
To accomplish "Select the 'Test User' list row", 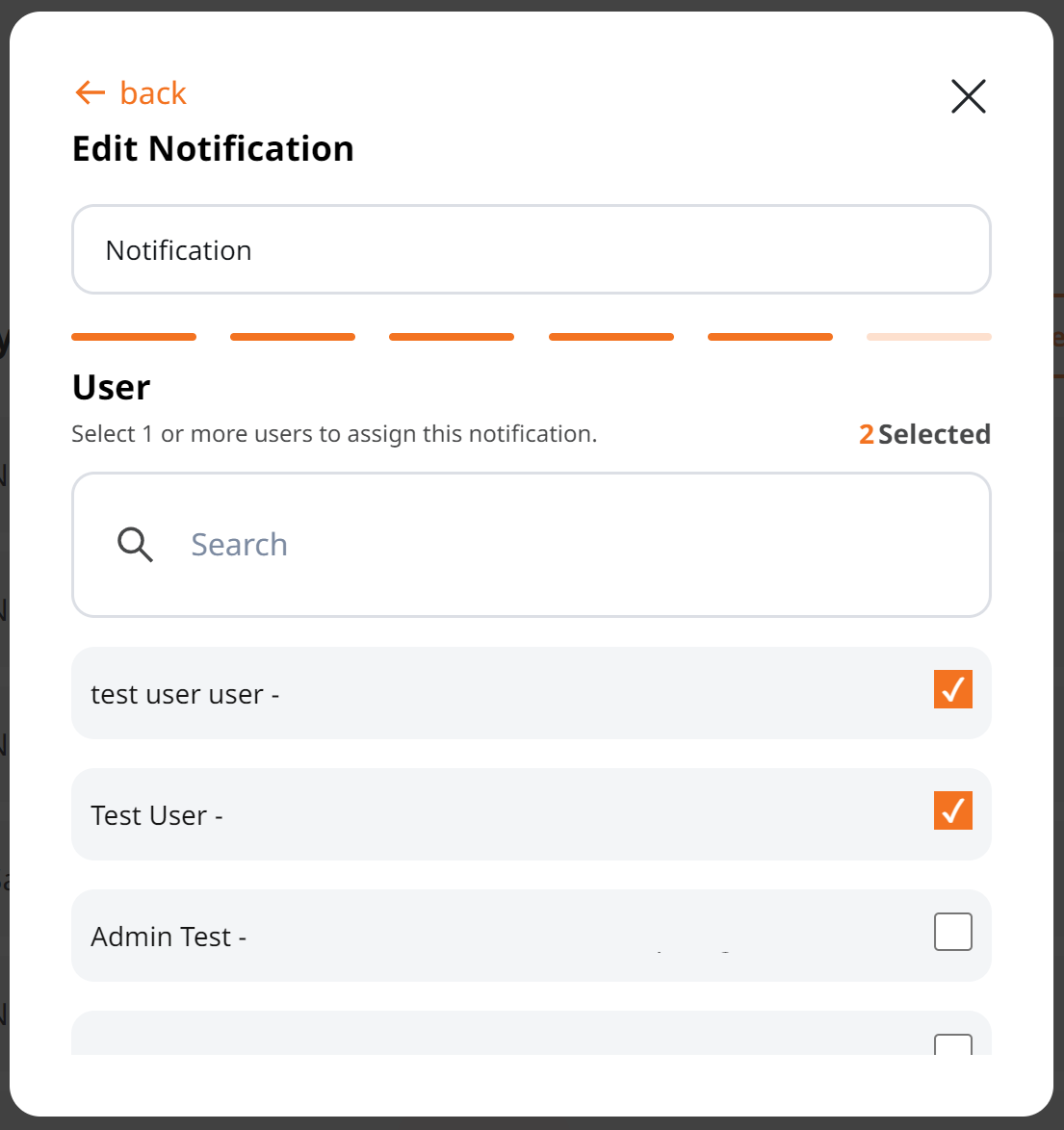I will click(x=532, y=813).
